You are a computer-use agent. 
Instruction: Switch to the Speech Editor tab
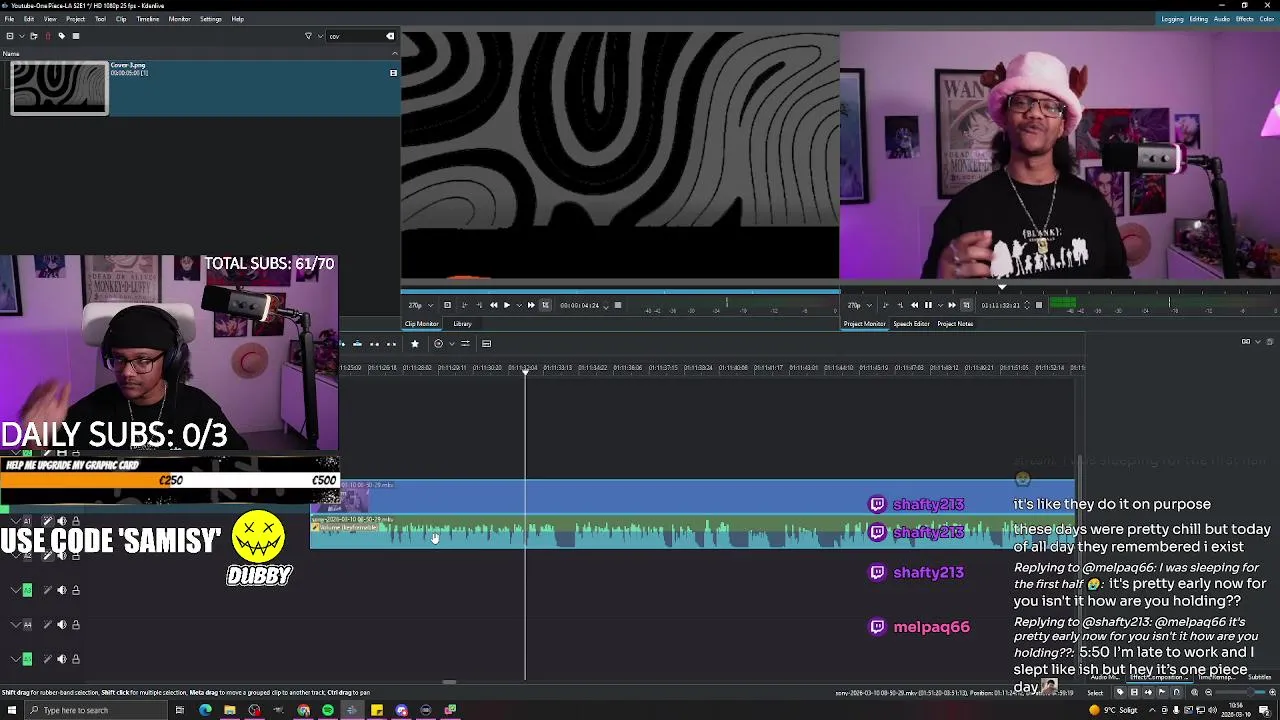[911, 324]
